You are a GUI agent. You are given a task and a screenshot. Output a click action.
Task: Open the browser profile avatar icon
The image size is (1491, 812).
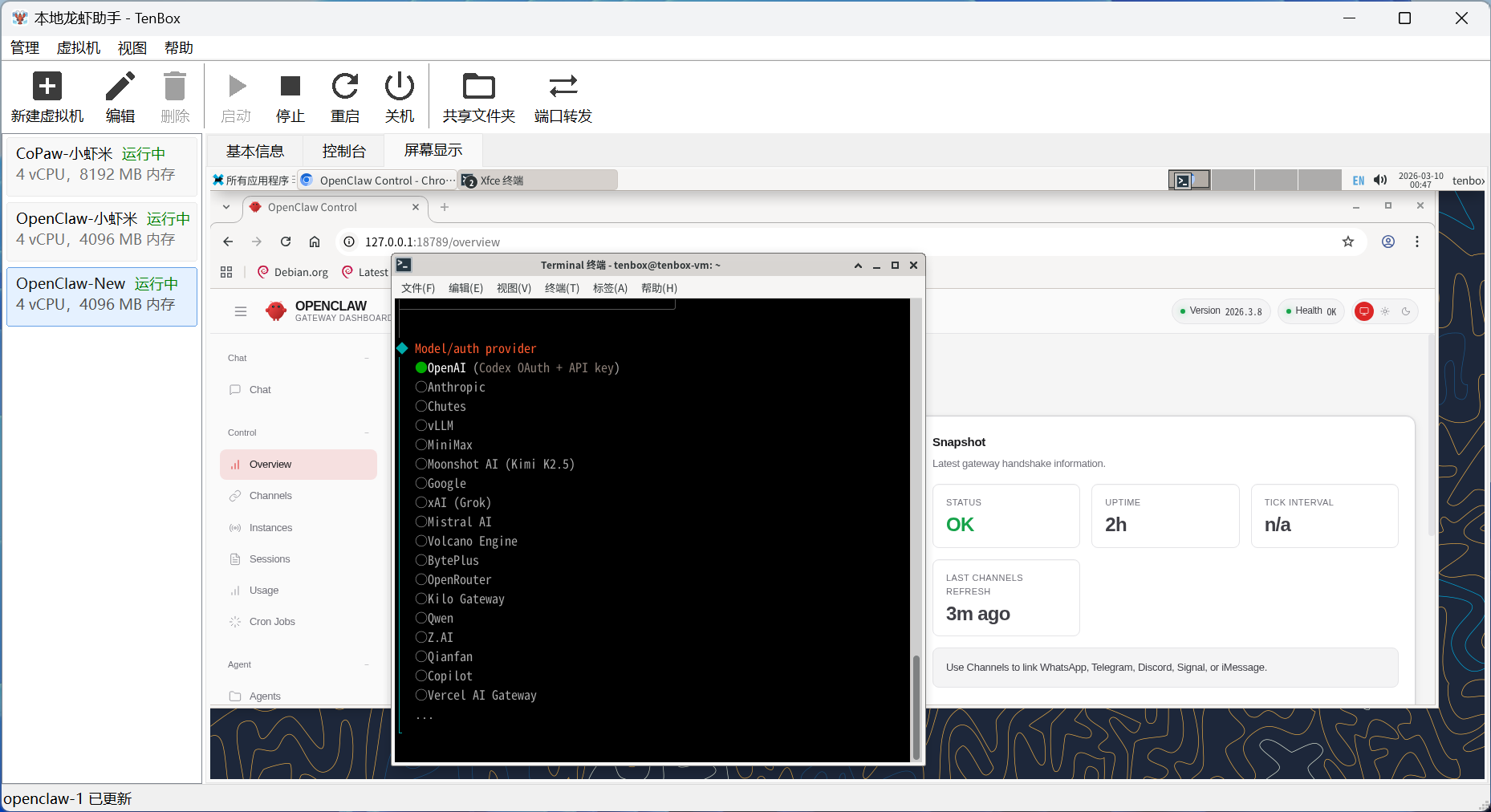1388,242
